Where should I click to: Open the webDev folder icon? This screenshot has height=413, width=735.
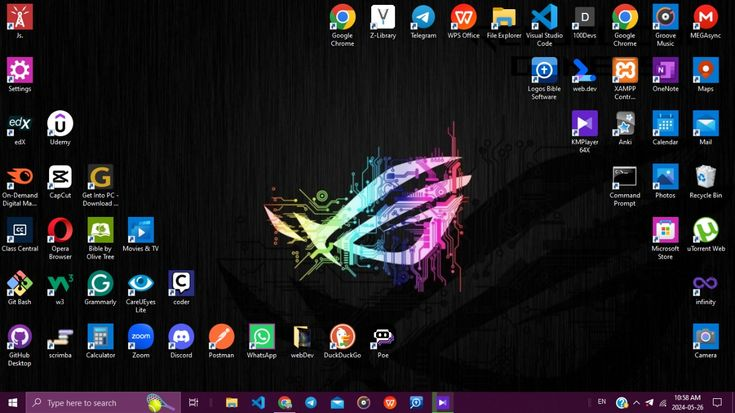[302, 342]
